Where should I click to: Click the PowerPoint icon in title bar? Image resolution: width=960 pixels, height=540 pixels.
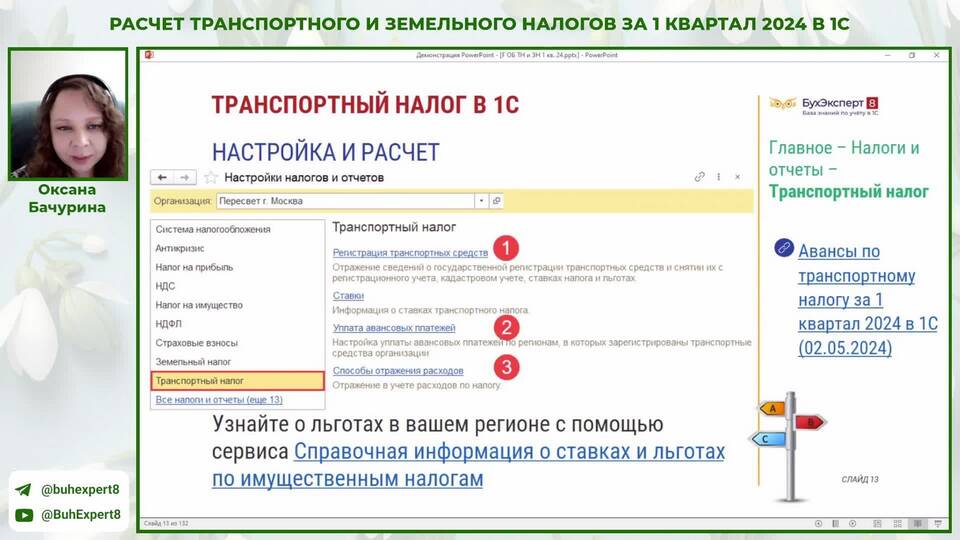(149, 55)
